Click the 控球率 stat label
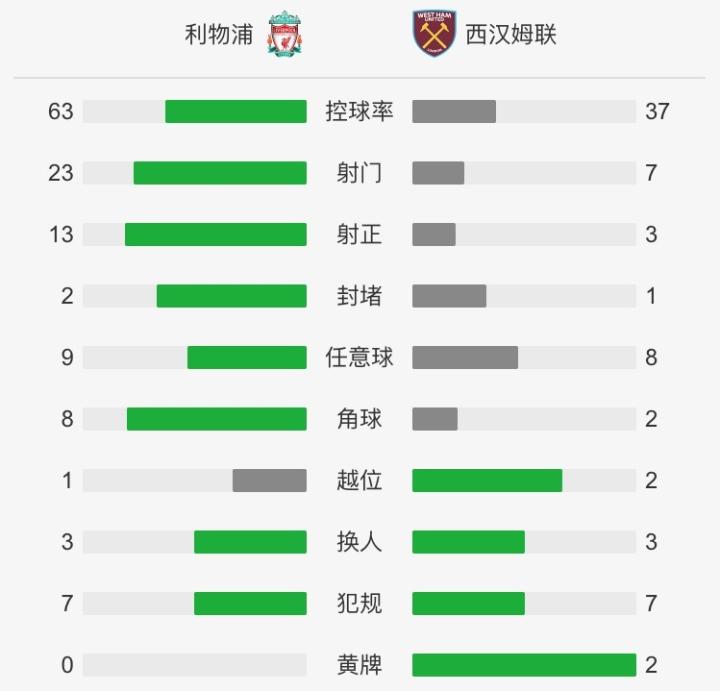This screenshot has width=720, height=691. pos(359,111)
